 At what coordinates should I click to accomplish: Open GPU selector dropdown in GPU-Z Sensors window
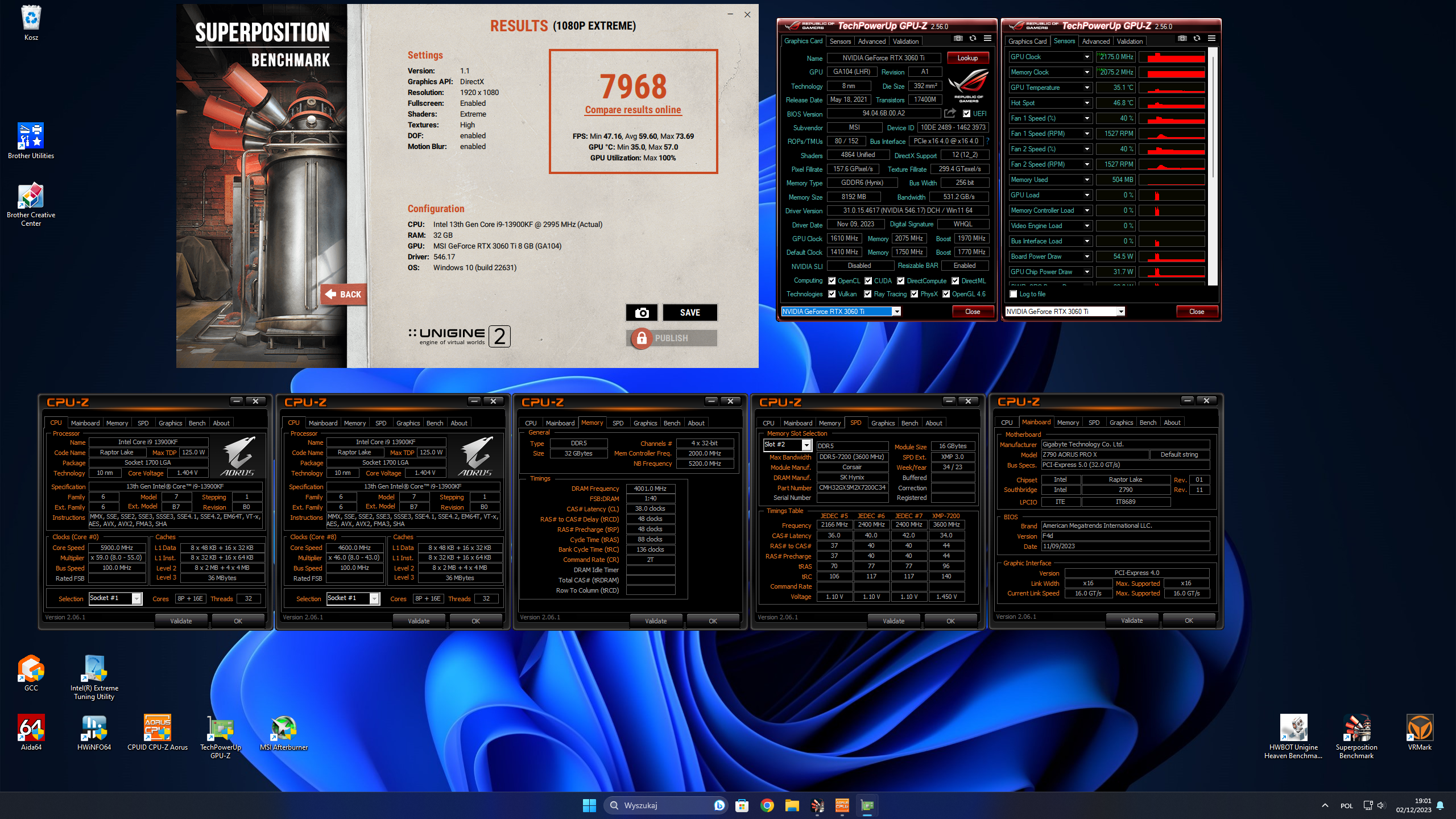pyautogui.click(x=1120, y=312)
